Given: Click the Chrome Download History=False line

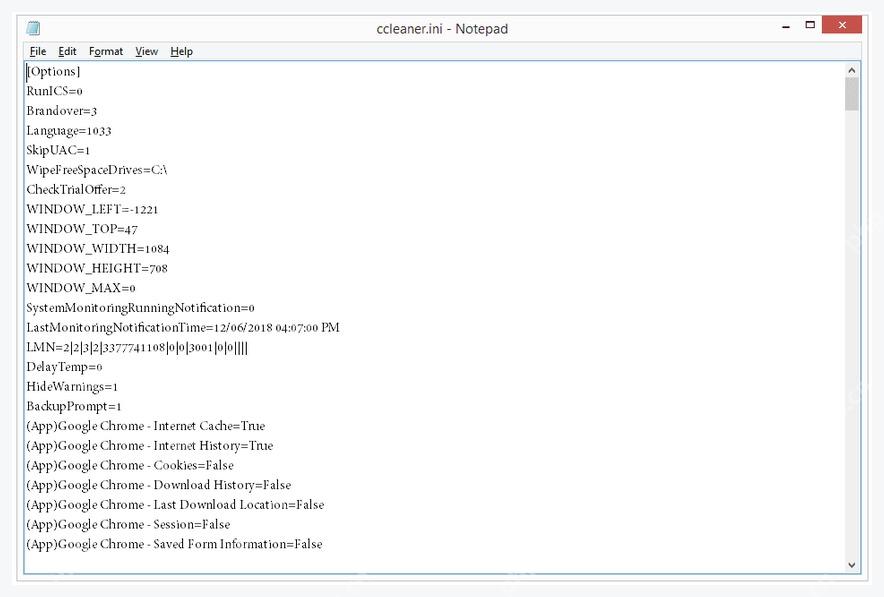Looking at the screenshot, I should pyautogui.click(x=158, y=485).
